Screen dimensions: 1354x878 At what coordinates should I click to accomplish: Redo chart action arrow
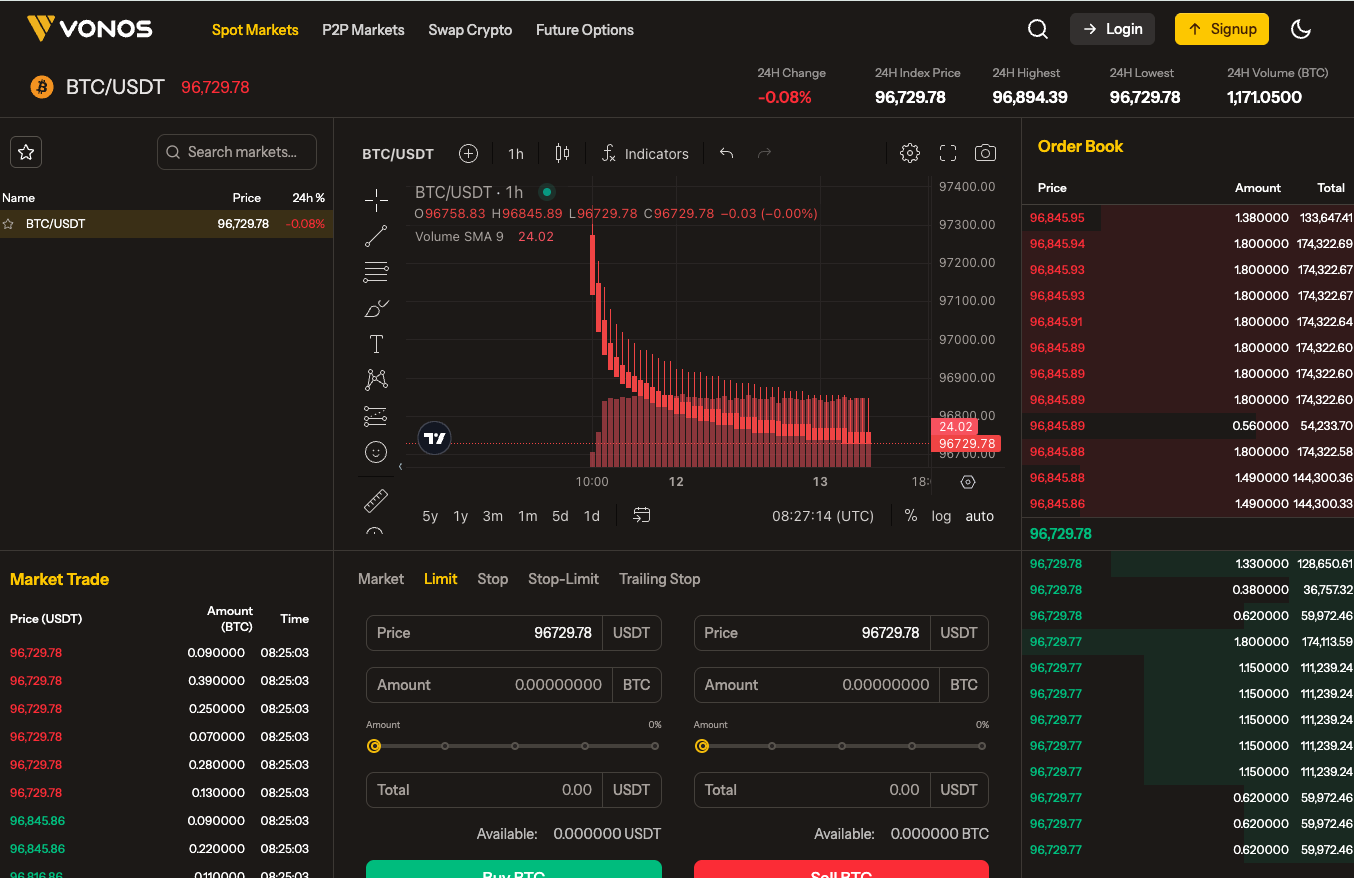pos(765,153)
